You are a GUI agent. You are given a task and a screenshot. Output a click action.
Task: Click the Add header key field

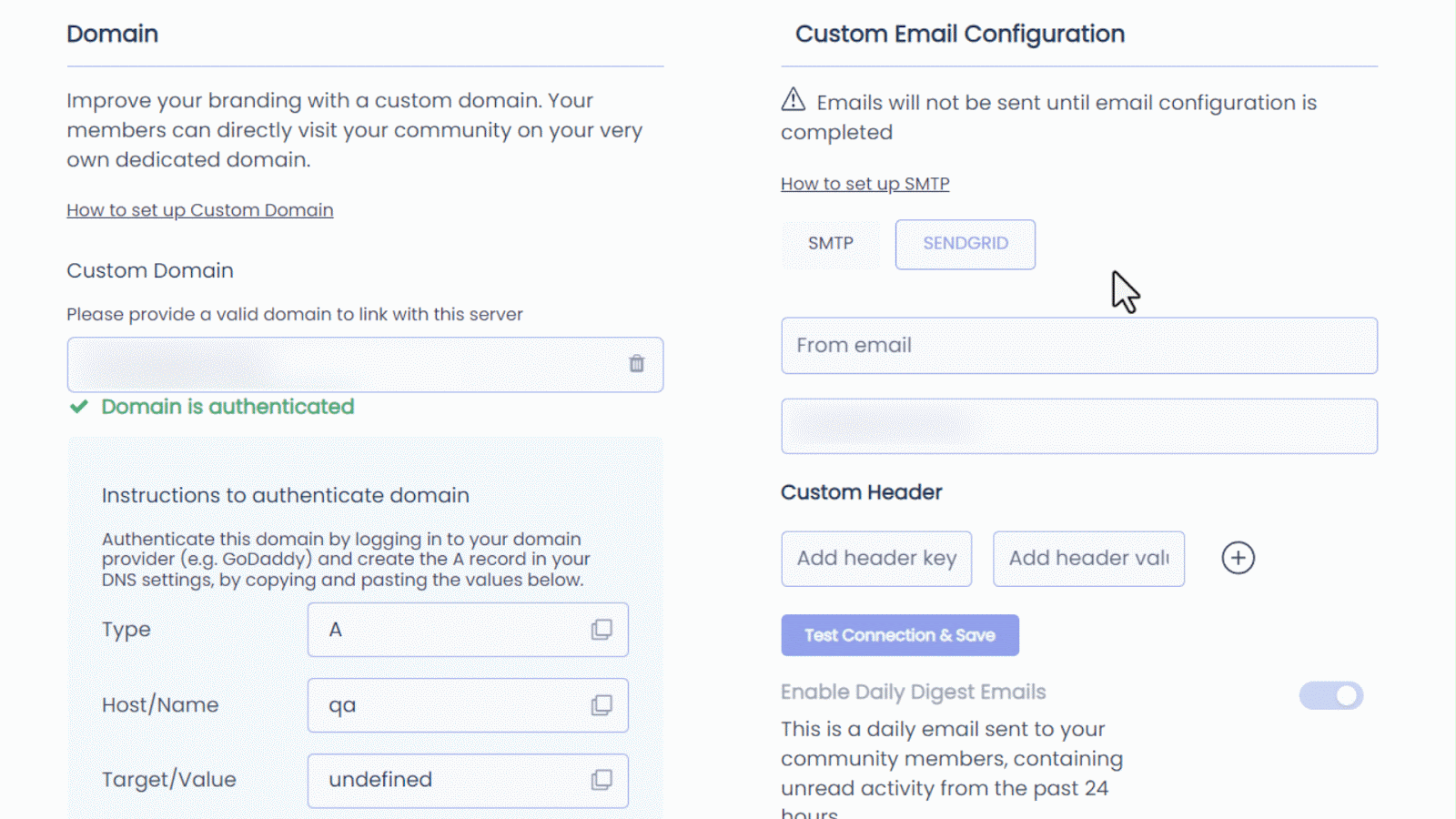click(876, 559)
